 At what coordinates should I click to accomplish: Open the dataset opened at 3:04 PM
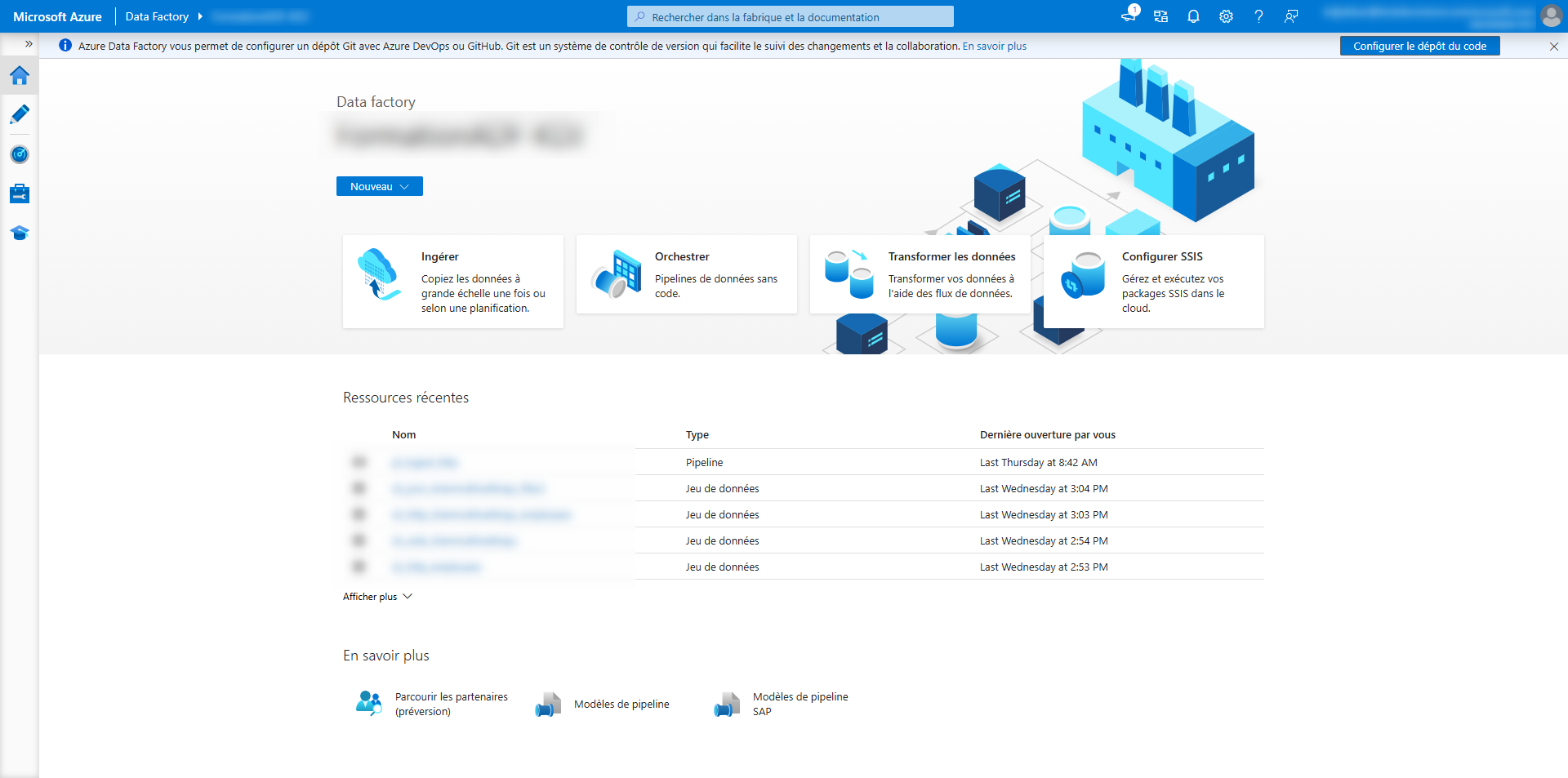pyautogui.click(x=468, y=488)
